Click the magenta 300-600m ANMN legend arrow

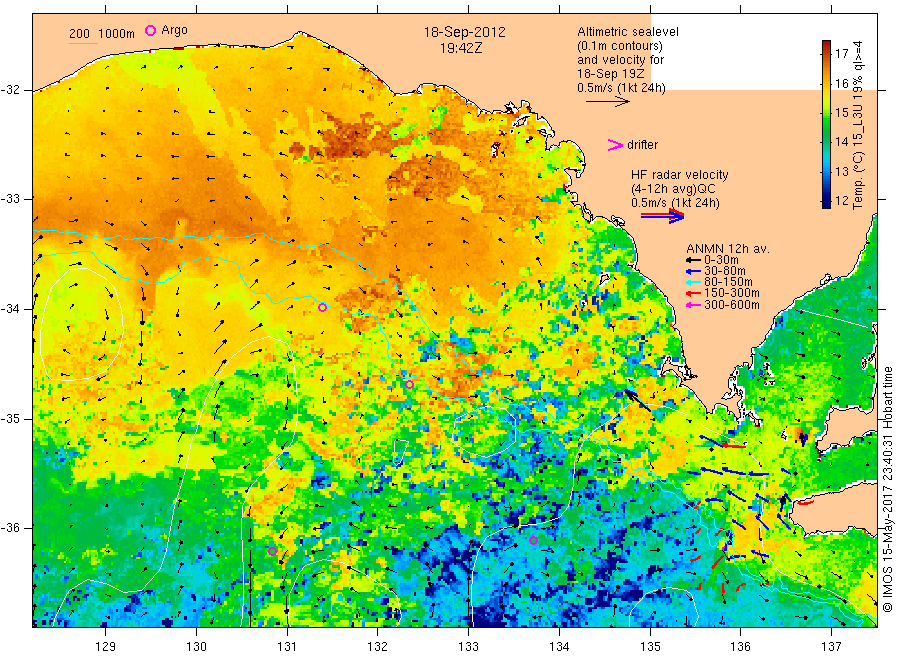point(693,305)
